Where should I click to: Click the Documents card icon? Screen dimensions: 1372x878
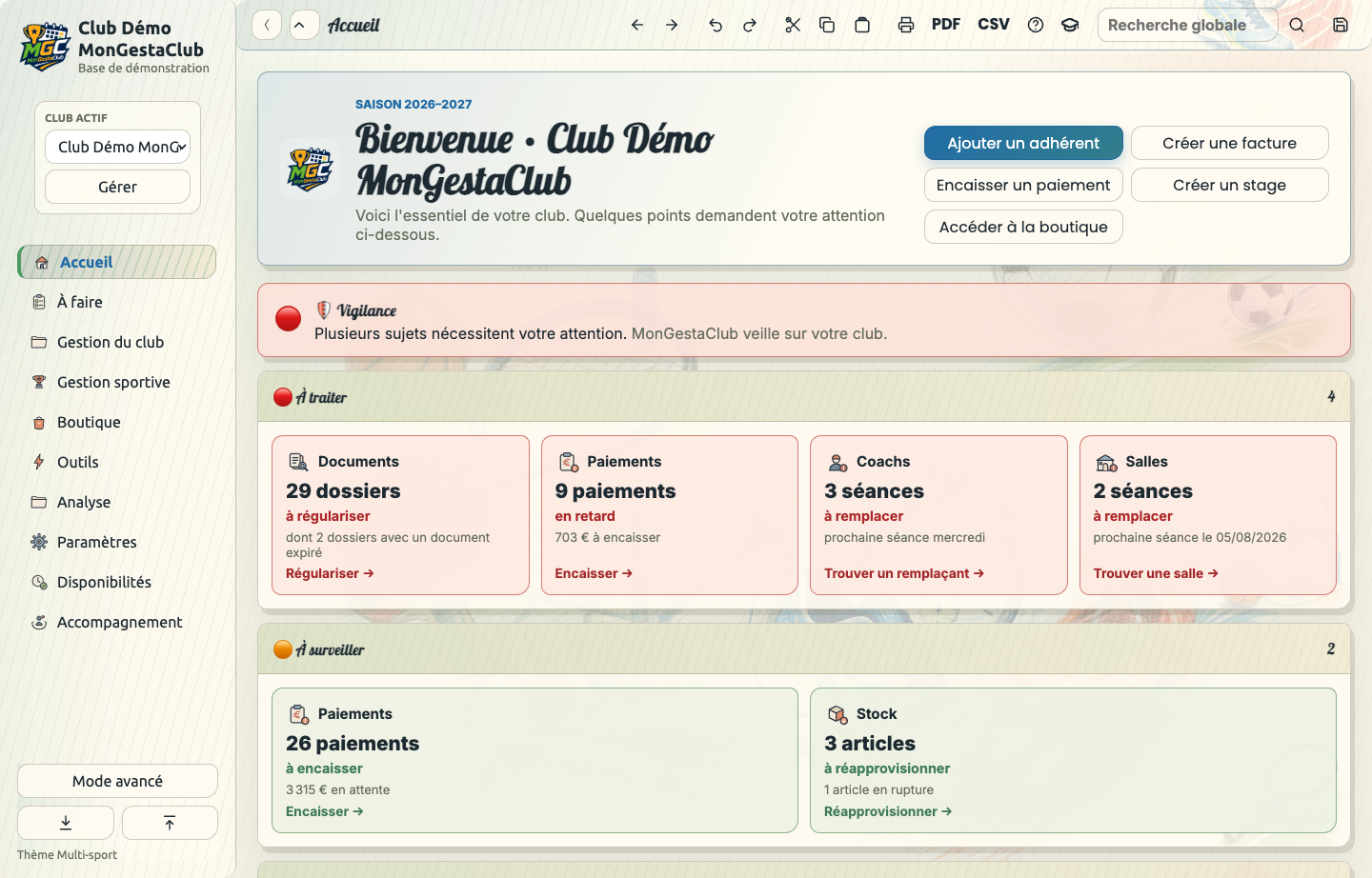(298, 462)
